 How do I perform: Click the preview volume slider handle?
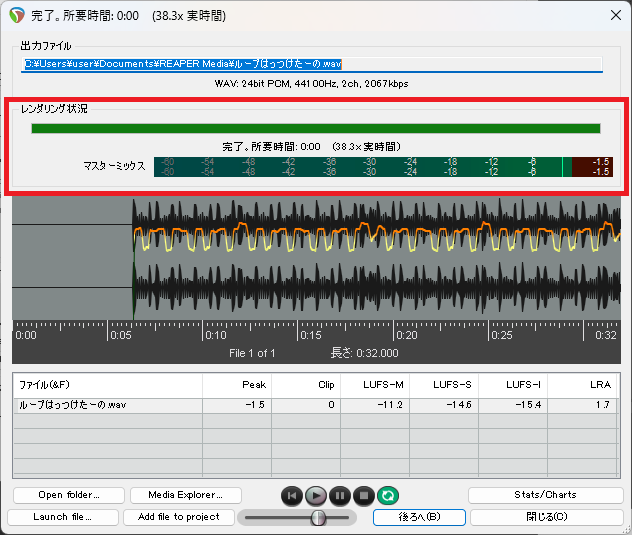click(318, 517)
